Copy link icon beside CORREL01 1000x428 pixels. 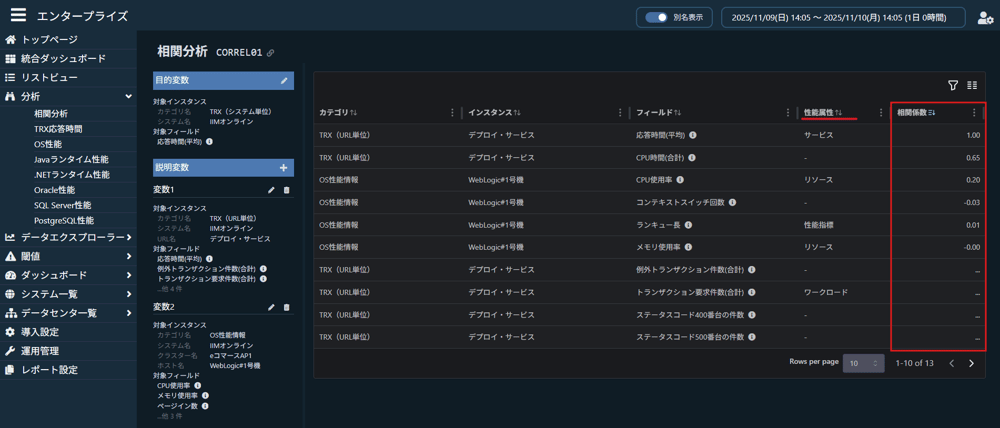point(270,53)
